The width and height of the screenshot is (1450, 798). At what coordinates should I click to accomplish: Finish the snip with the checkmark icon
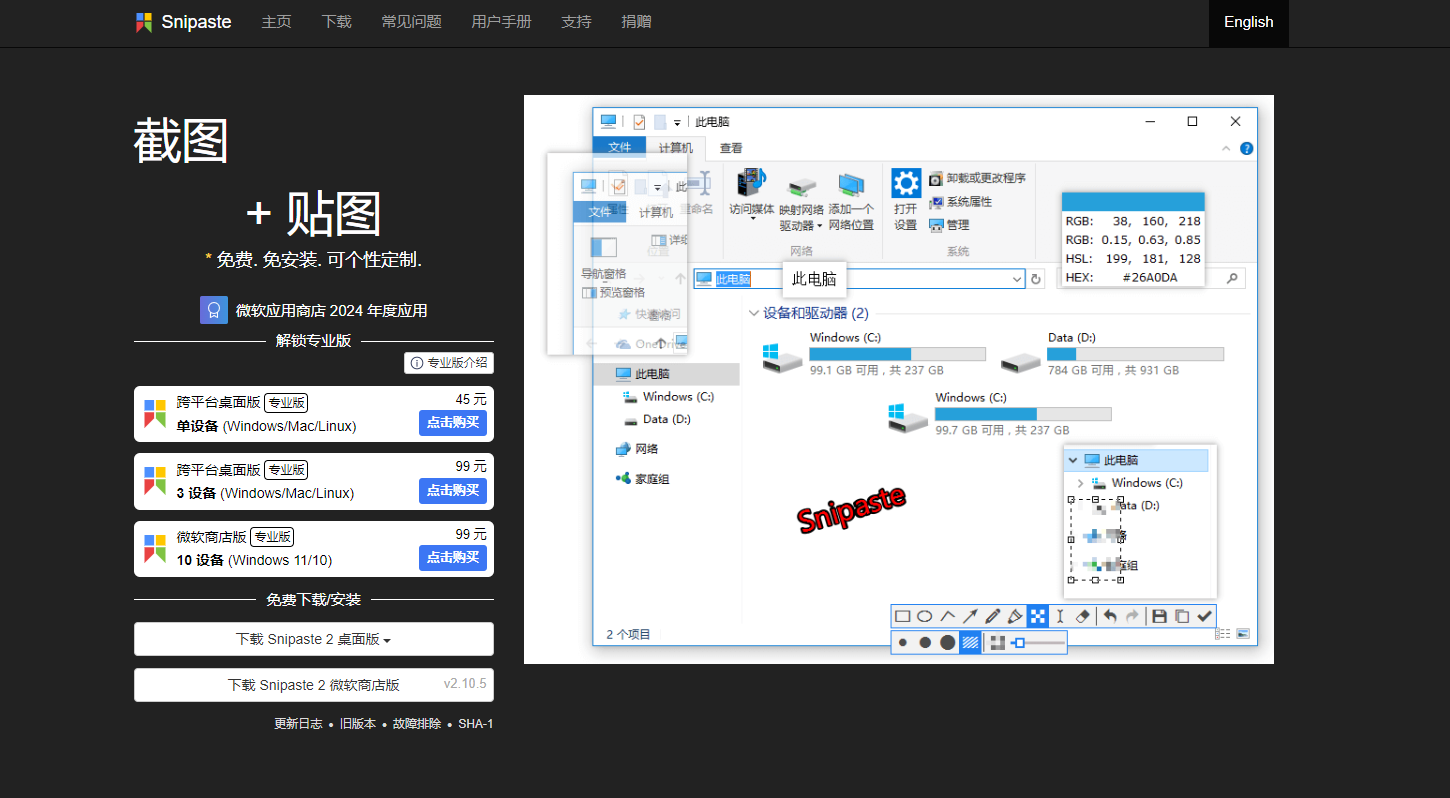1205,616
